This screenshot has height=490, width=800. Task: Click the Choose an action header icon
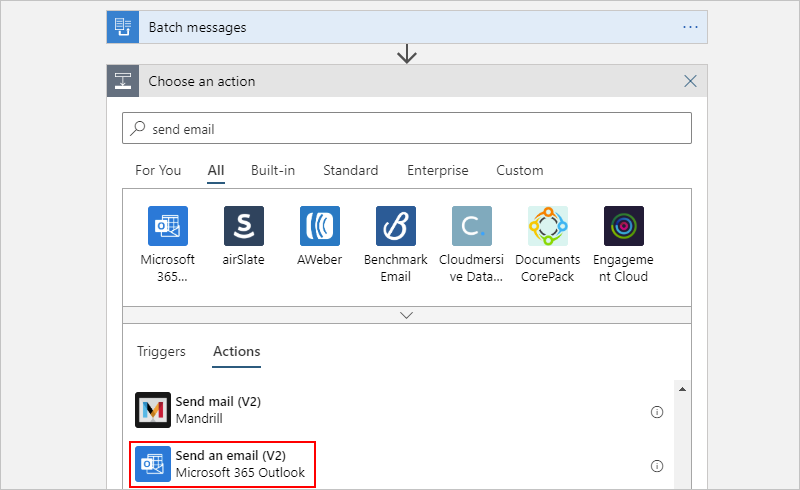[x=123, y=81]
